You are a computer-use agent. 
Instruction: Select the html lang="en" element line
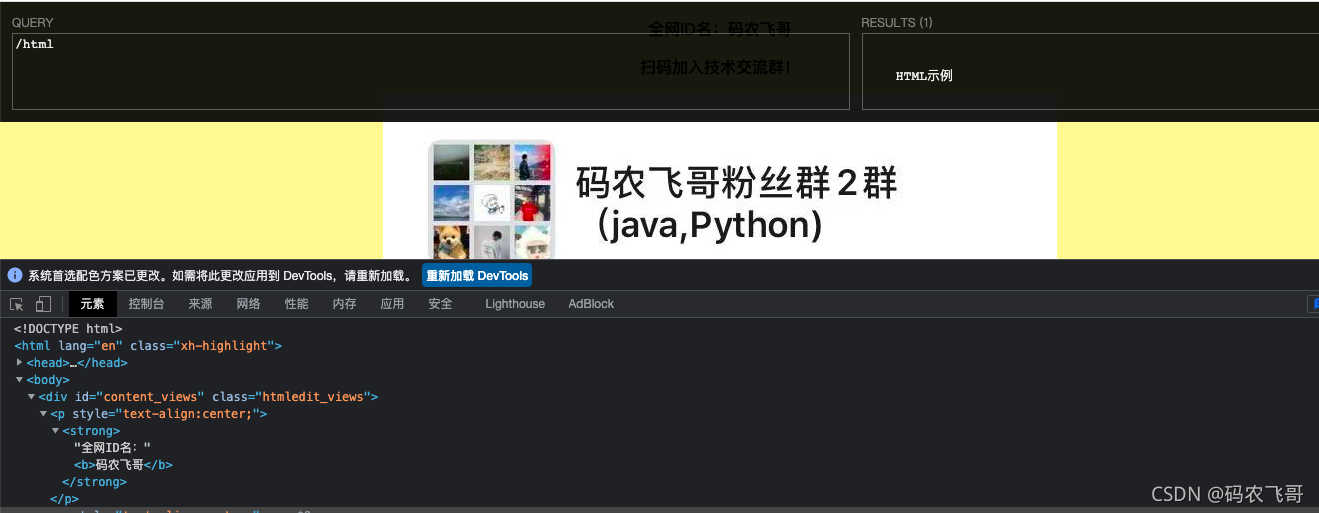tap(148, 346)
